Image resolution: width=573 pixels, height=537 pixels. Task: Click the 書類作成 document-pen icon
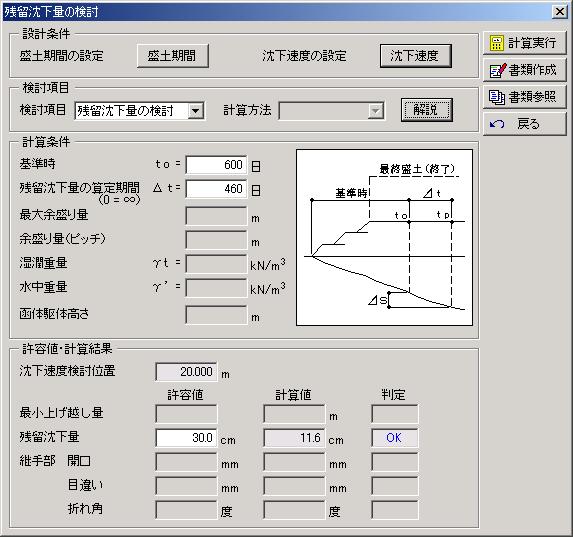pos(498,70)
